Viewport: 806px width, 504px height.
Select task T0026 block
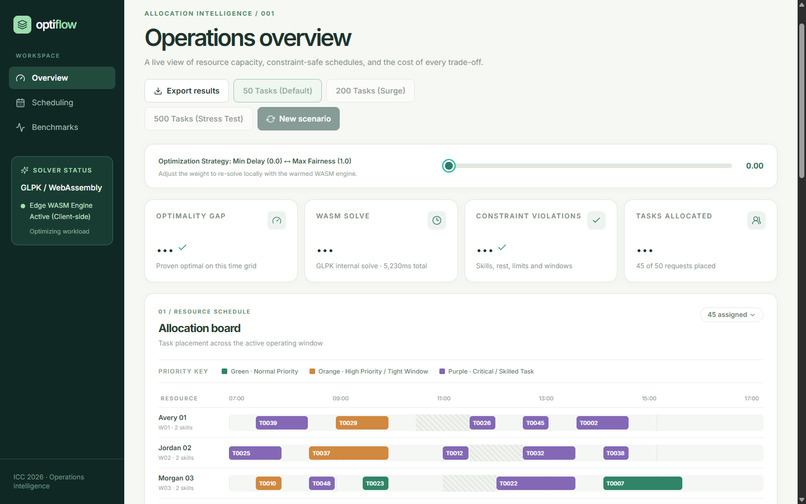(483, 423)
